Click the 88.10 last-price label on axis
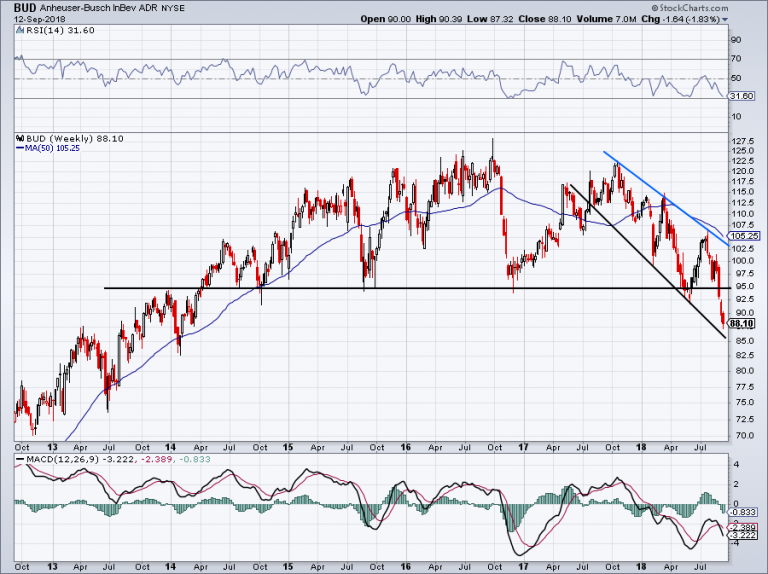Viewport: 768px width, 574px height. point(741,323)
